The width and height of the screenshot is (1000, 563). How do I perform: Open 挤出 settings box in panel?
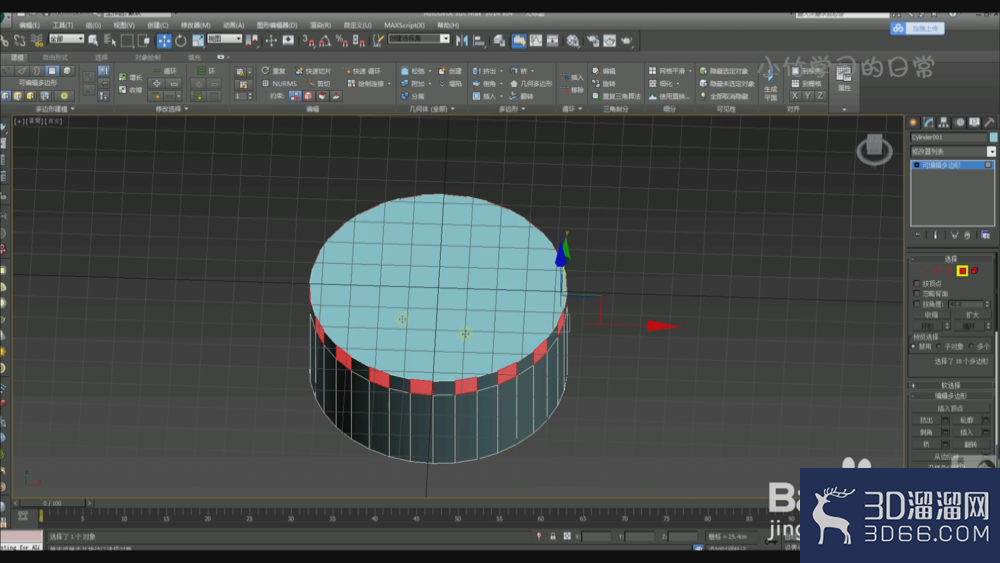coord(945,420)
